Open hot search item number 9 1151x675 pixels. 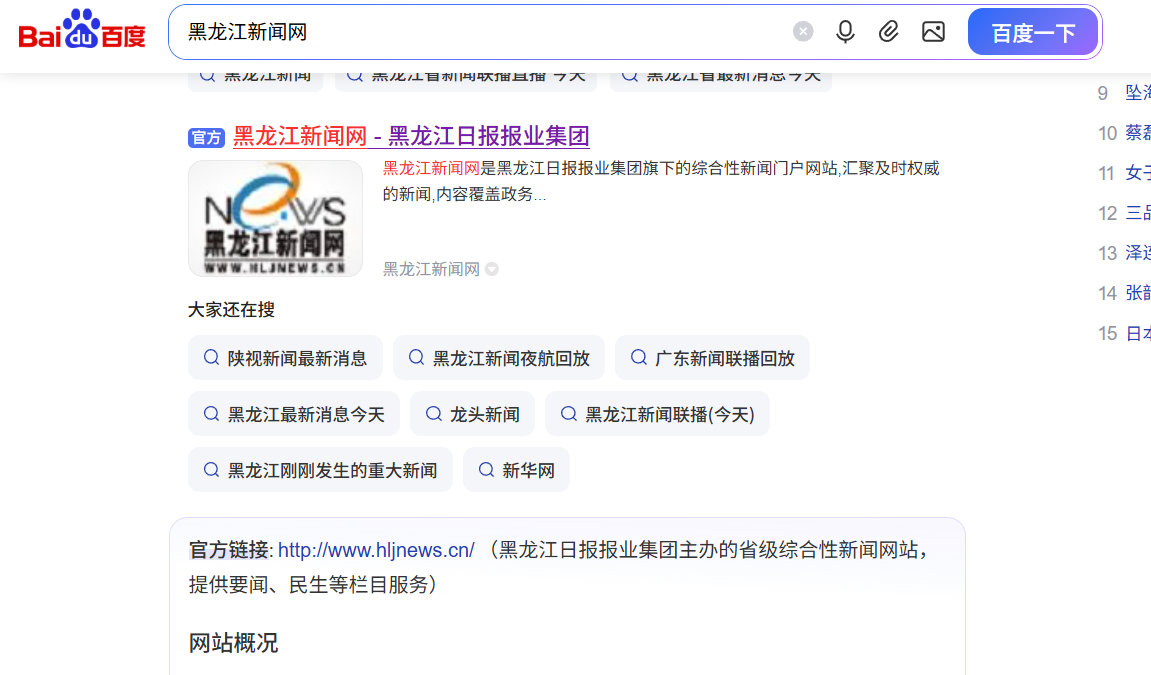pos(1124,92)
